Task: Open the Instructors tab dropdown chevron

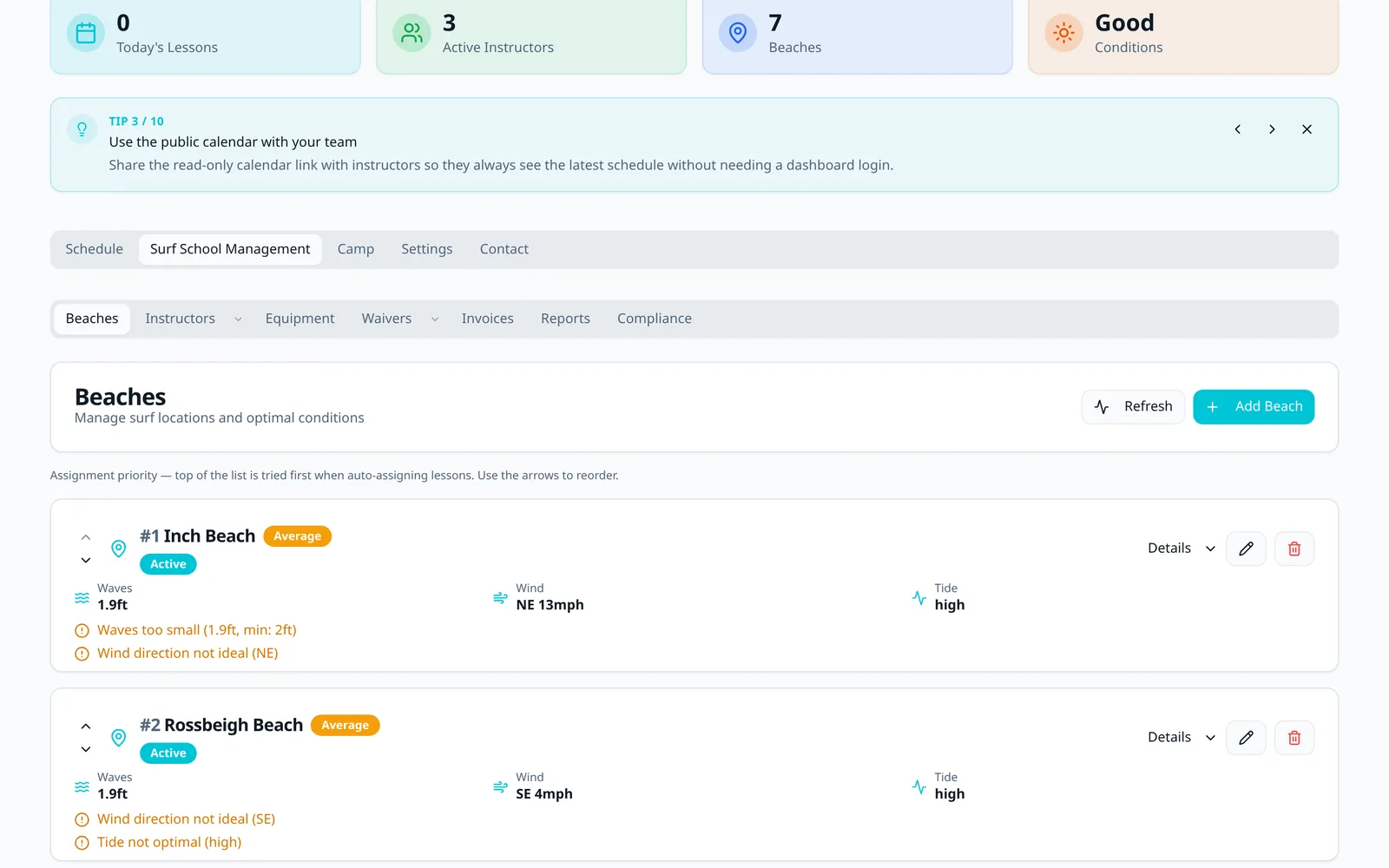Action: click(x=238, y=319)
